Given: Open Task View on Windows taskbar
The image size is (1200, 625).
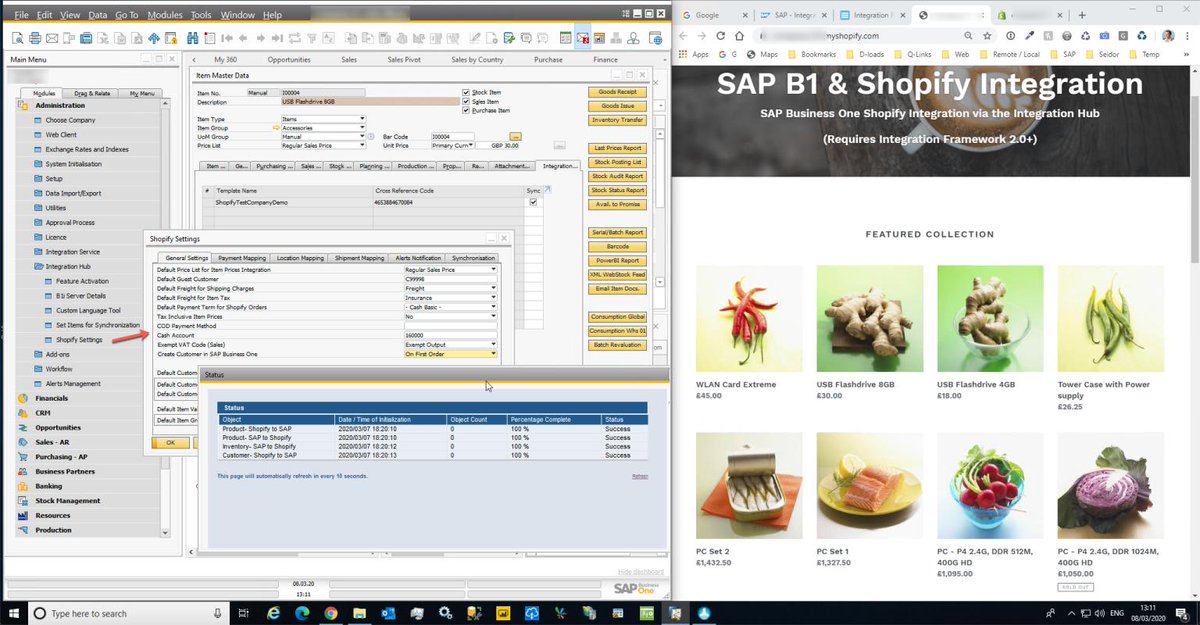Looking at the screenshot, I should pos(243,613).
